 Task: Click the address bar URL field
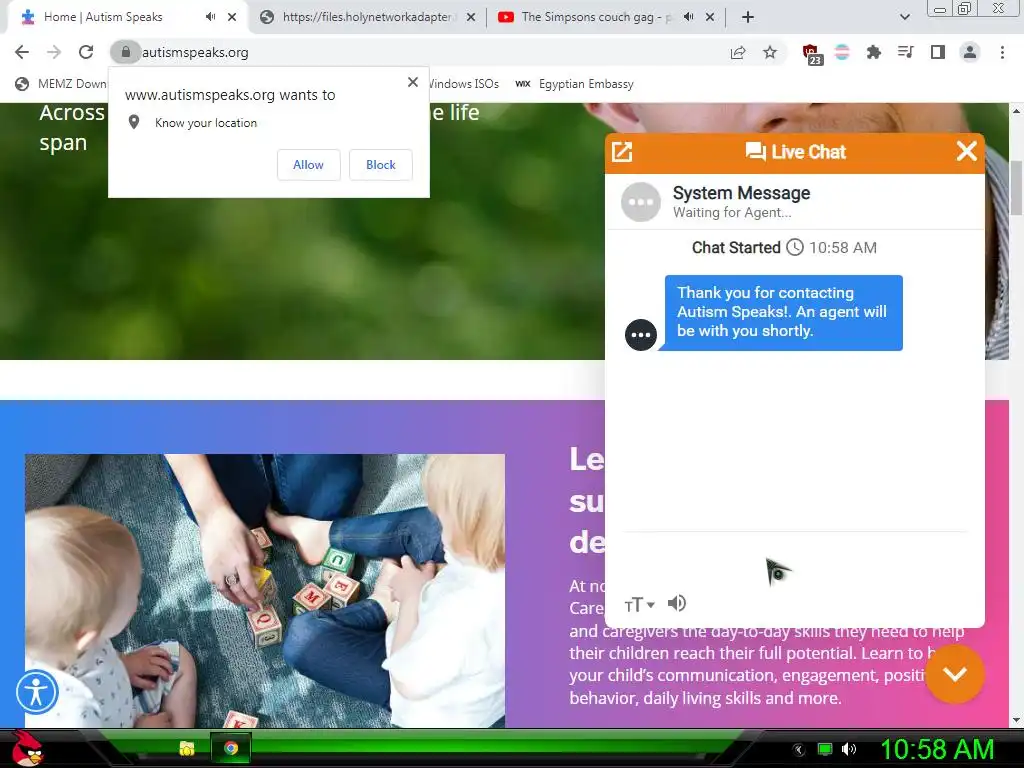pyautogui.click(x=431, y=52)
